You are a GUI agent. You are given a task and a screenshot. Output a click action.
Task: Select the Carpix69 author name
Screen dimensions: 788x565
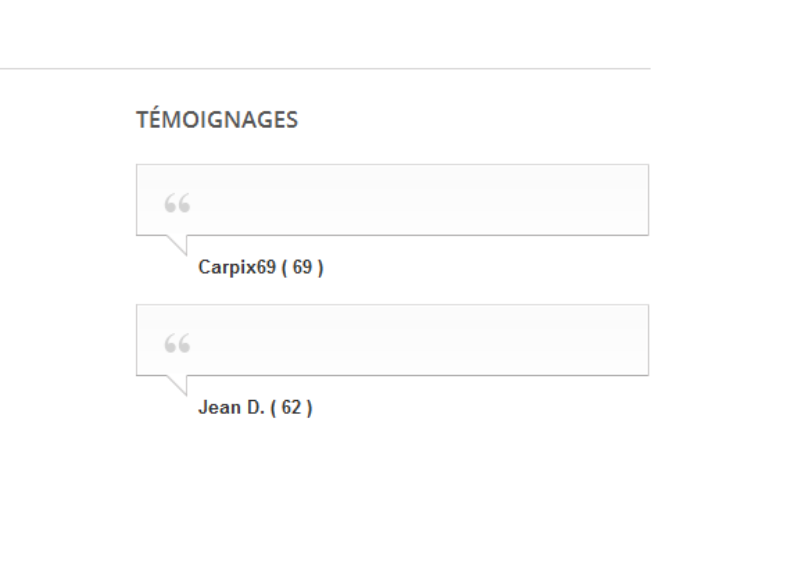[237, 268]
